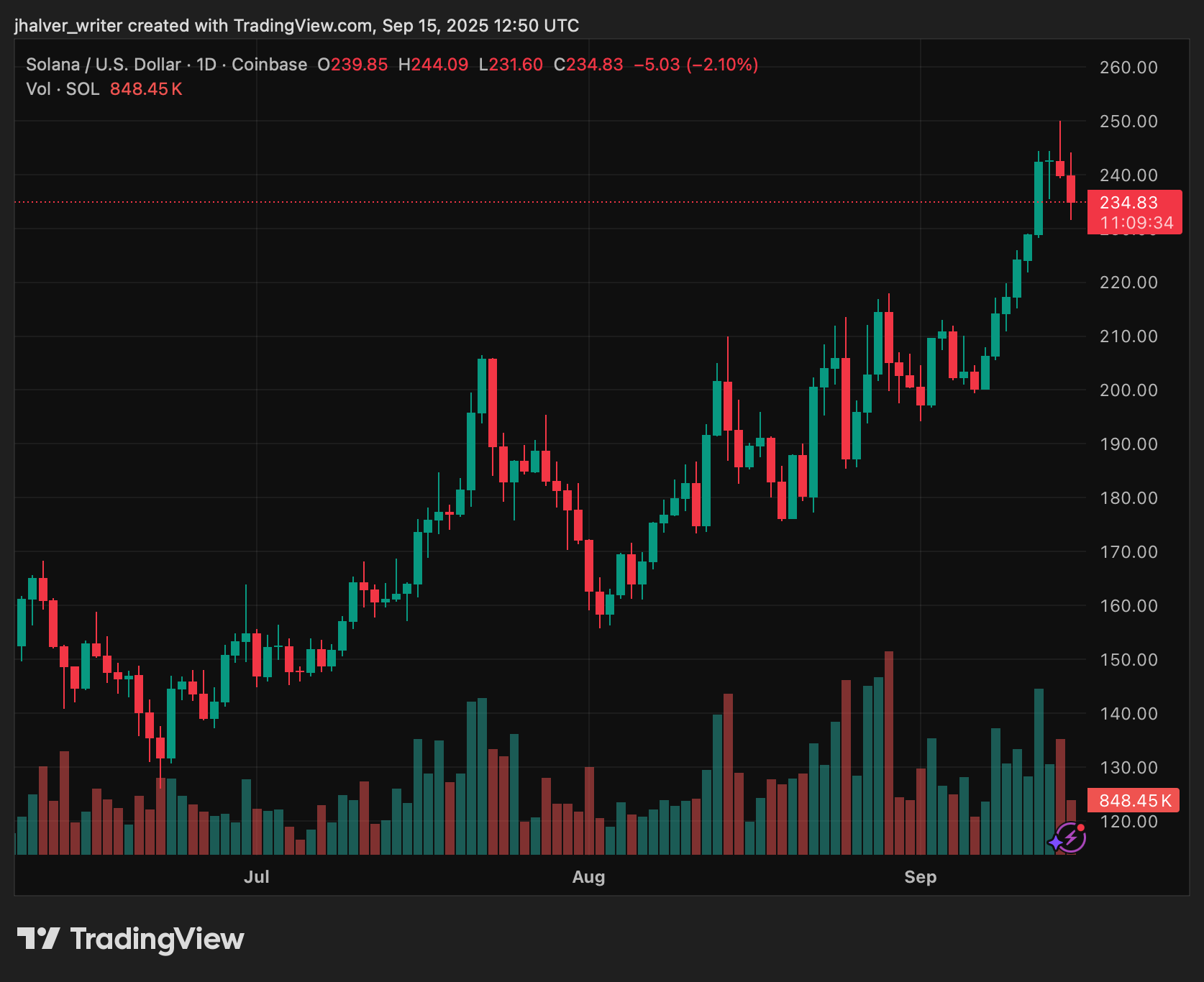This screenshot has width=1204, height=982.
Task: Click the 260.00 price axis label
Action: tap(1128, 68)
